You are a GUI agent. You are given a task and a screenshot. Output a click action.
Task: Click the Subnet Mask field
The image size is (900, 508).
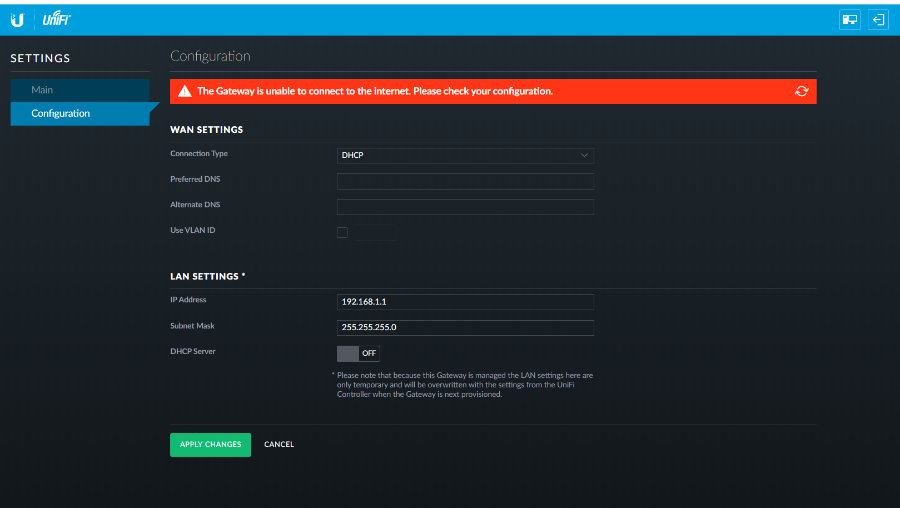point(465,327)
